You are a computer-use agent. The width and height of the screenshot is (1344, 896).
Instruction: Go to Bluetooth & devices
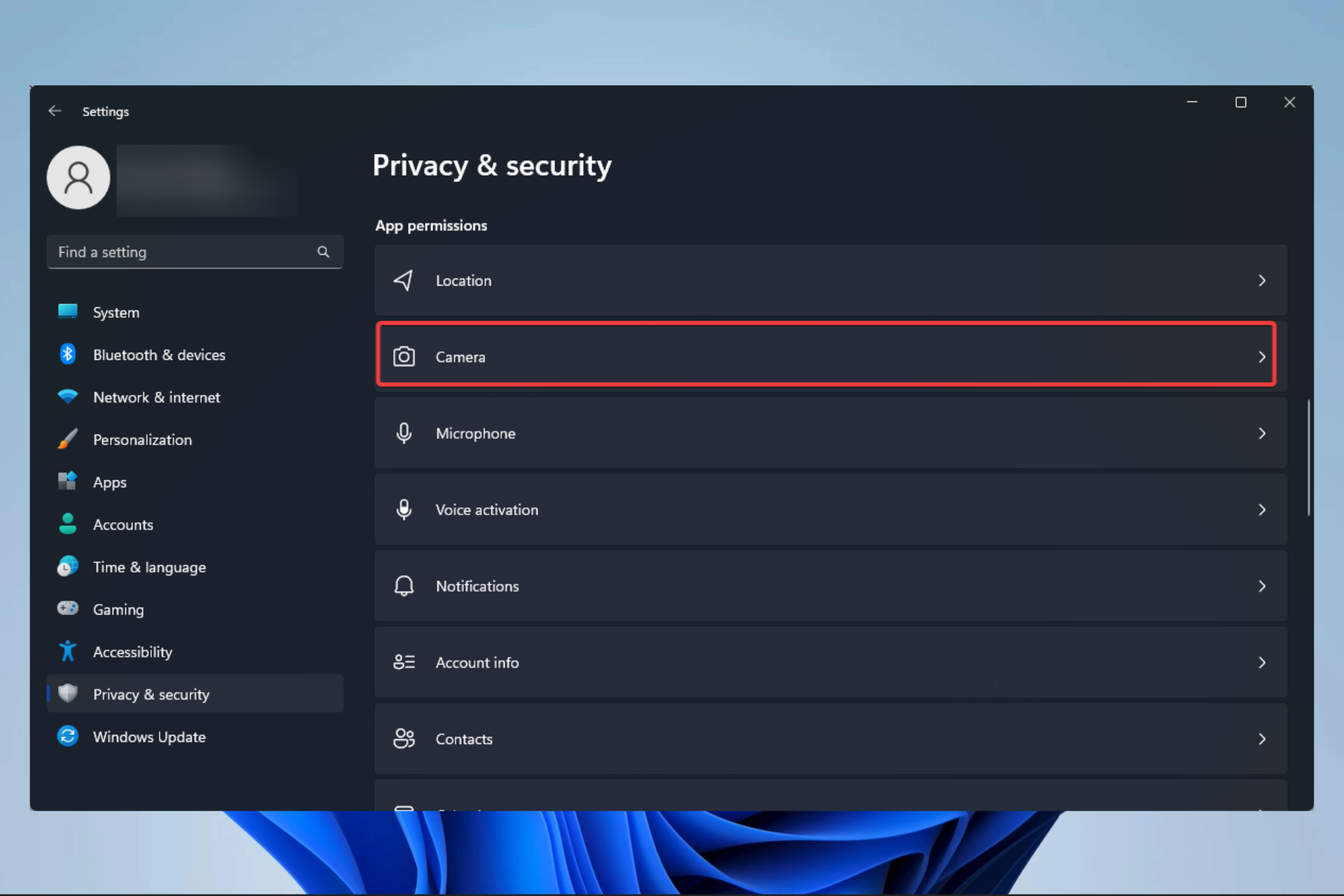[x=195, y=355]
